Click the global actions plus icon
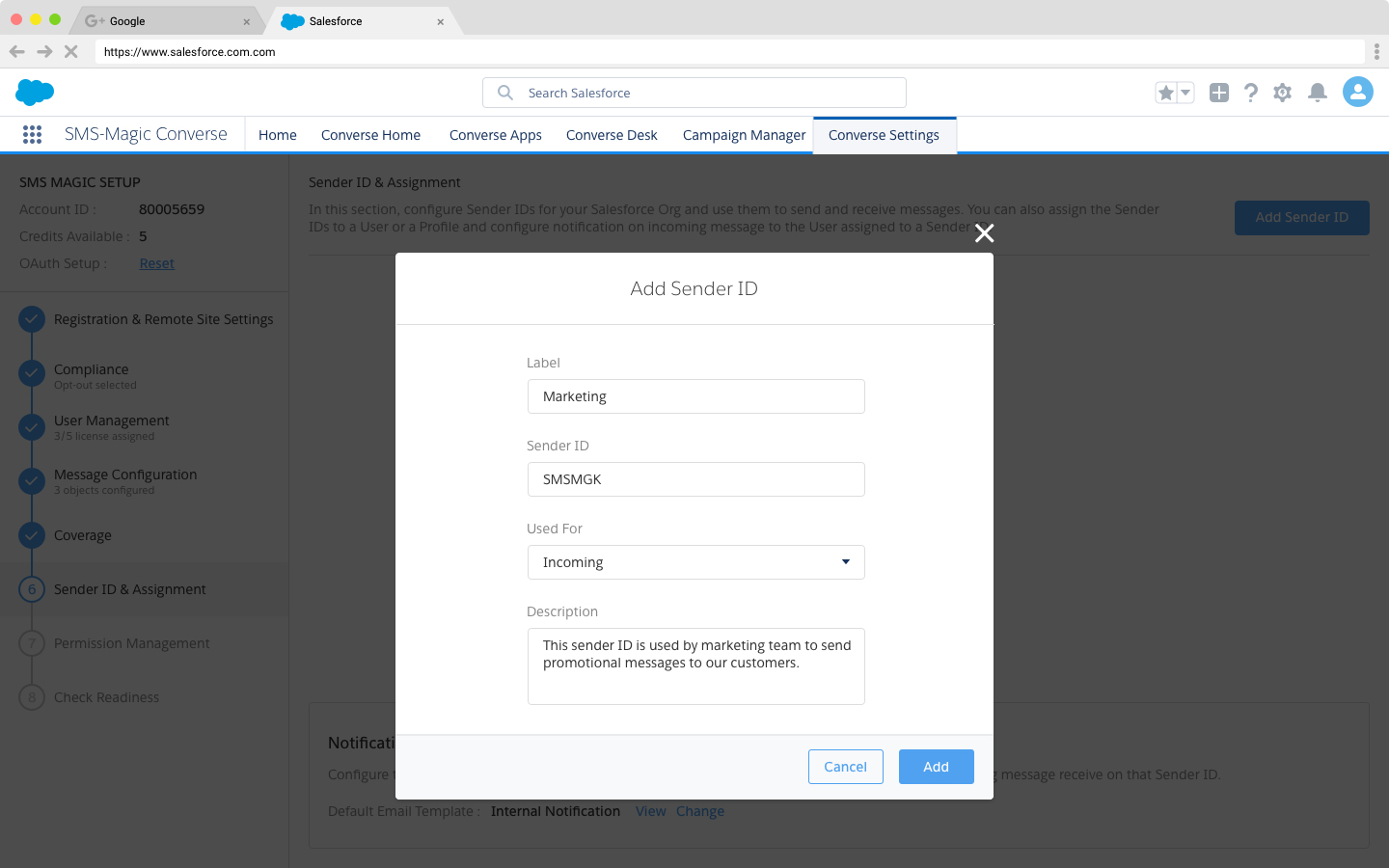 point(1219,93)
